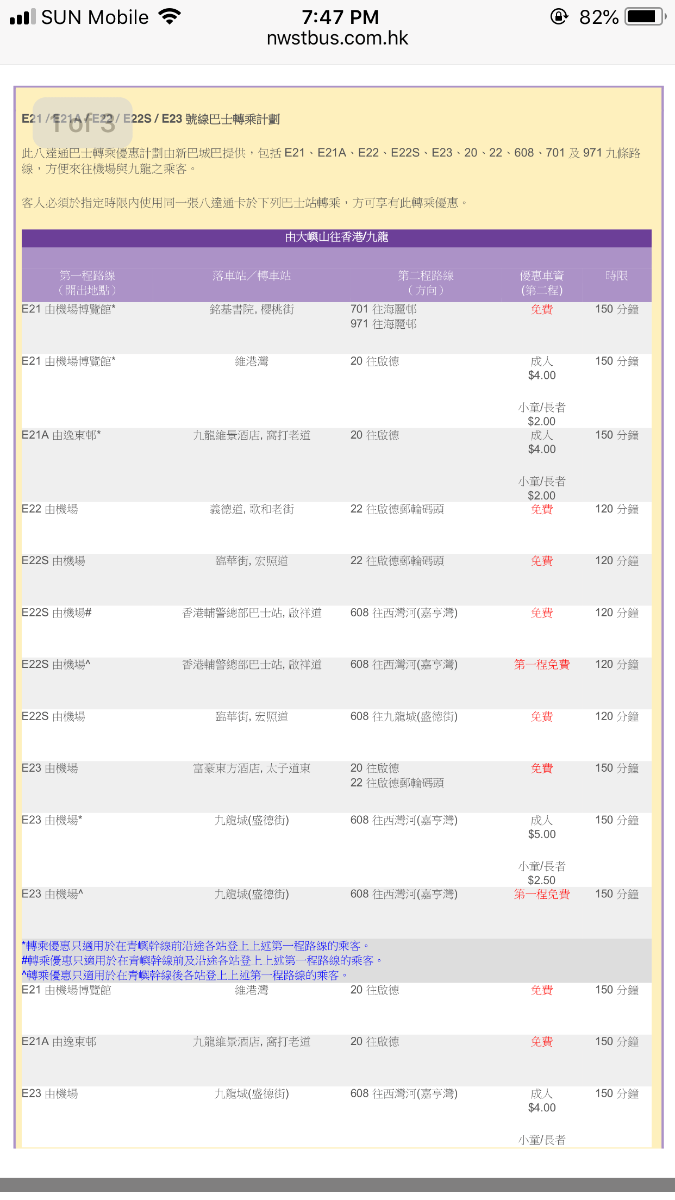Tap the nwstbus.com.hk address bar
Viewport: 675px width, 1200px height.
337,39
